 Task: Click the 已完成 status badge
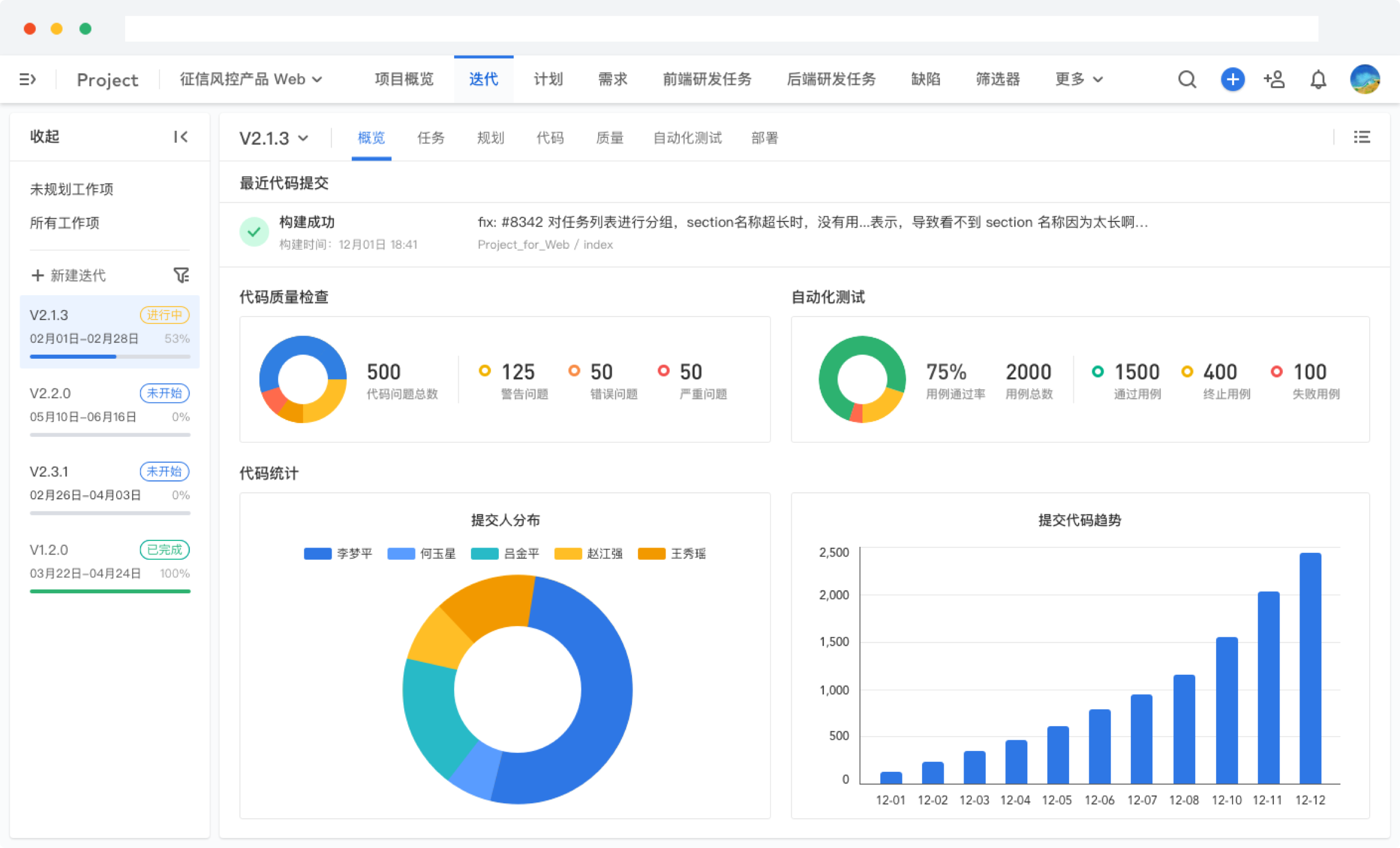[x=164, y=549]
